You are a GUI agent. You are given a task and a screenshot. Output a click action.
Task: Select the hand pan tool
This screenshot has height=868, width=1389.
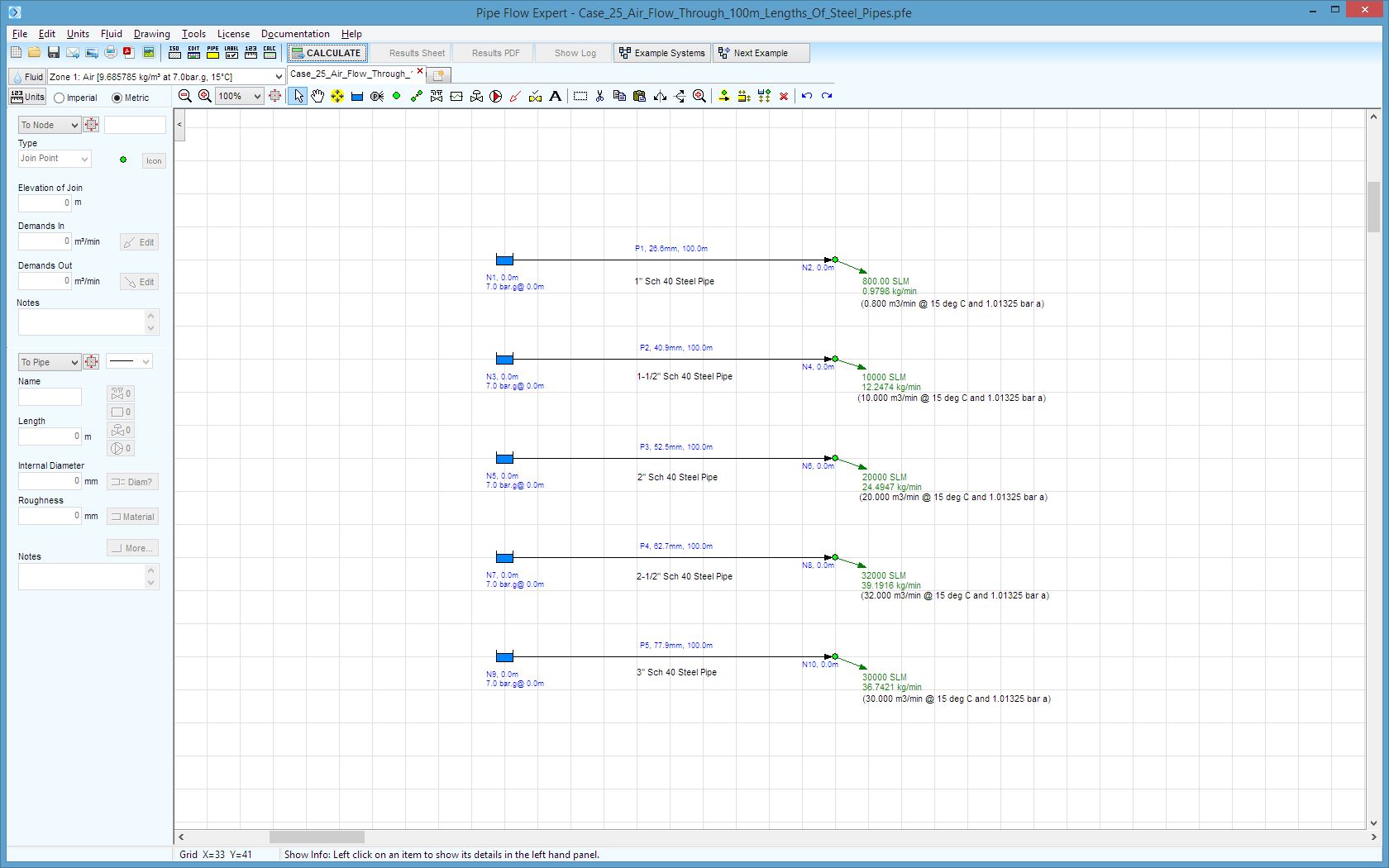click(317, 96)
